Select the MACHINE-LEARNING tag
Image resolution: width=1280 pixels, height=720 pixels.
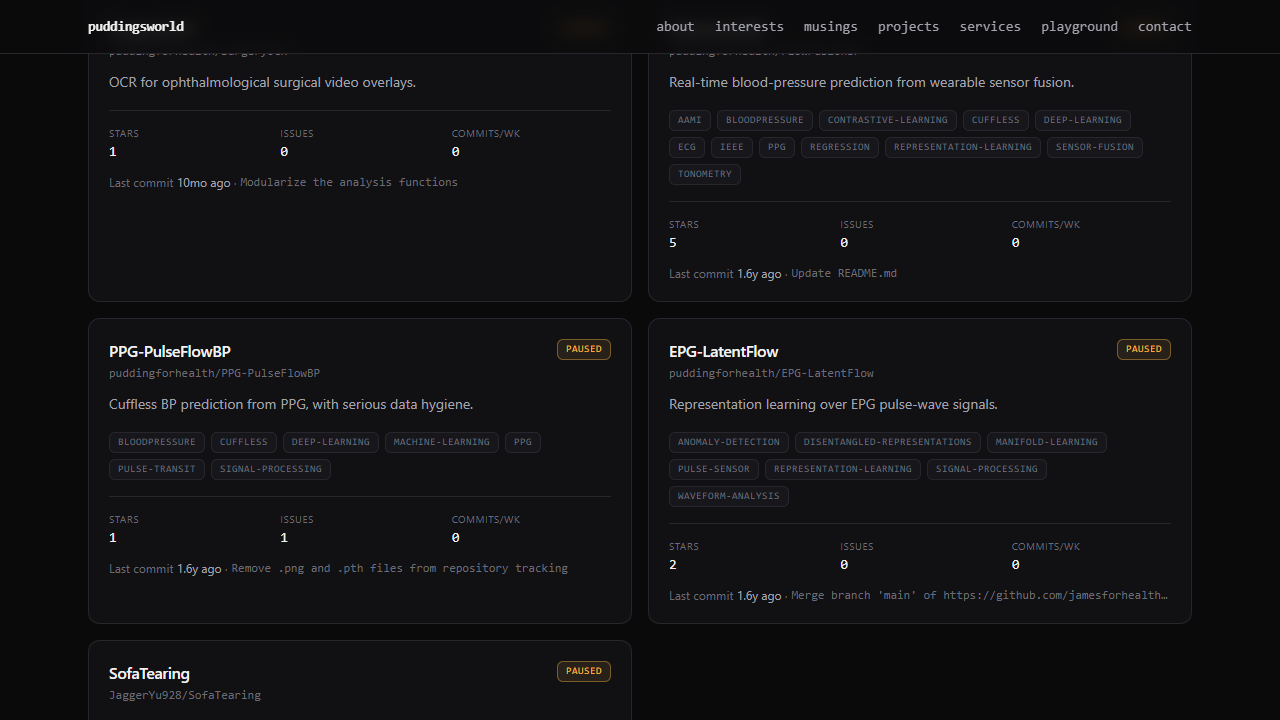(x=442, y=442)
